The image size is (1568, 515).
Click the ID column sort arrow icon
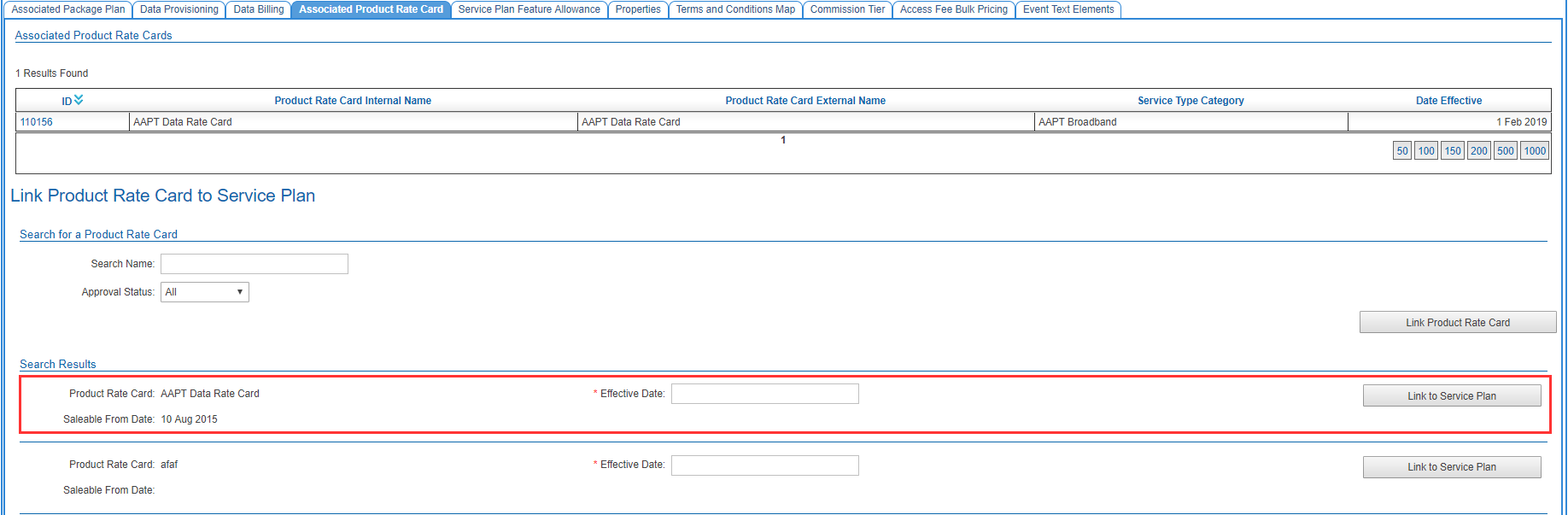[79, 100]
